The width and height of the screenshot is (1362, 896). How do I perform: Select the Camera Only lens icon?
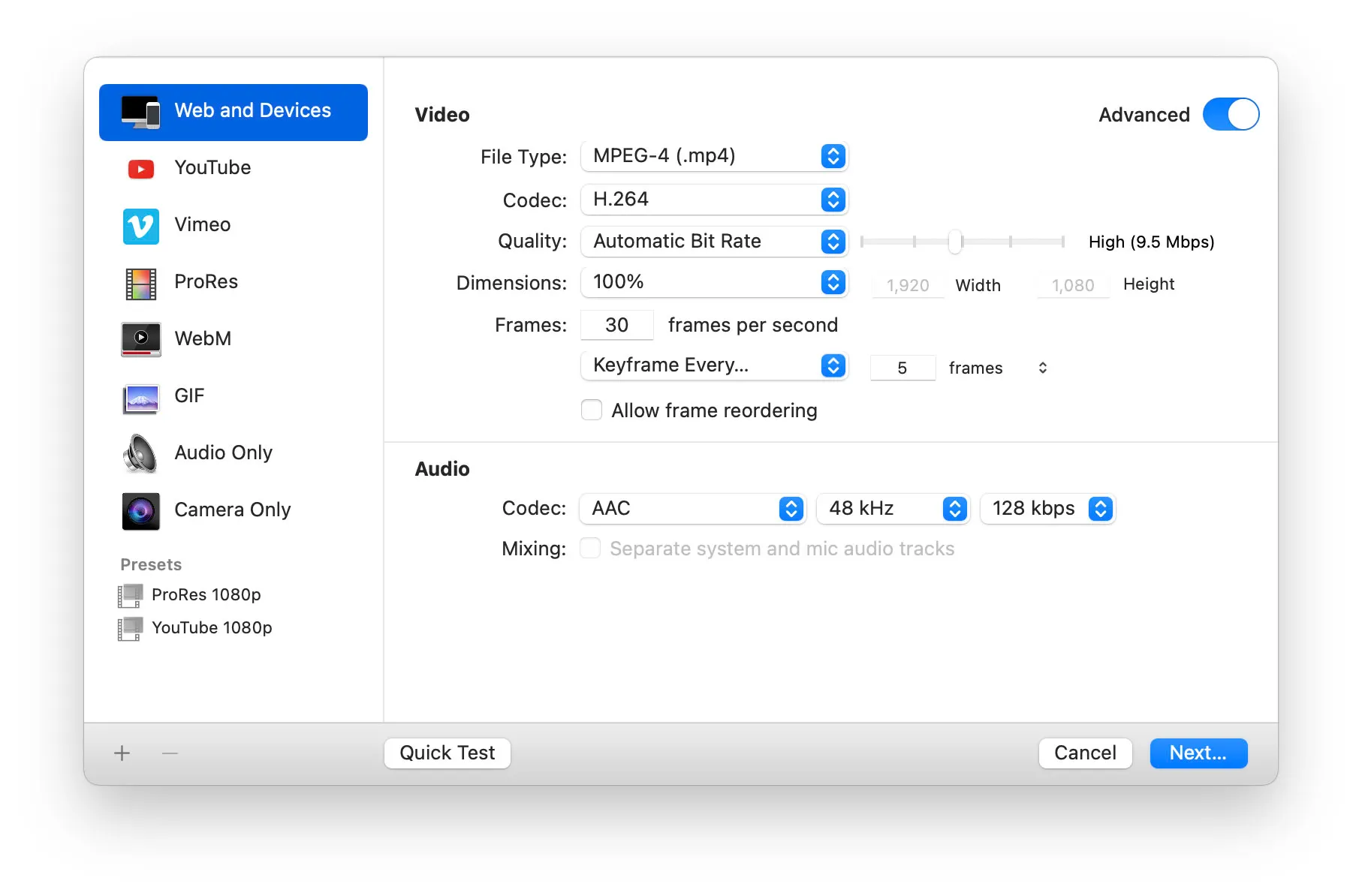tap(140, 510)
